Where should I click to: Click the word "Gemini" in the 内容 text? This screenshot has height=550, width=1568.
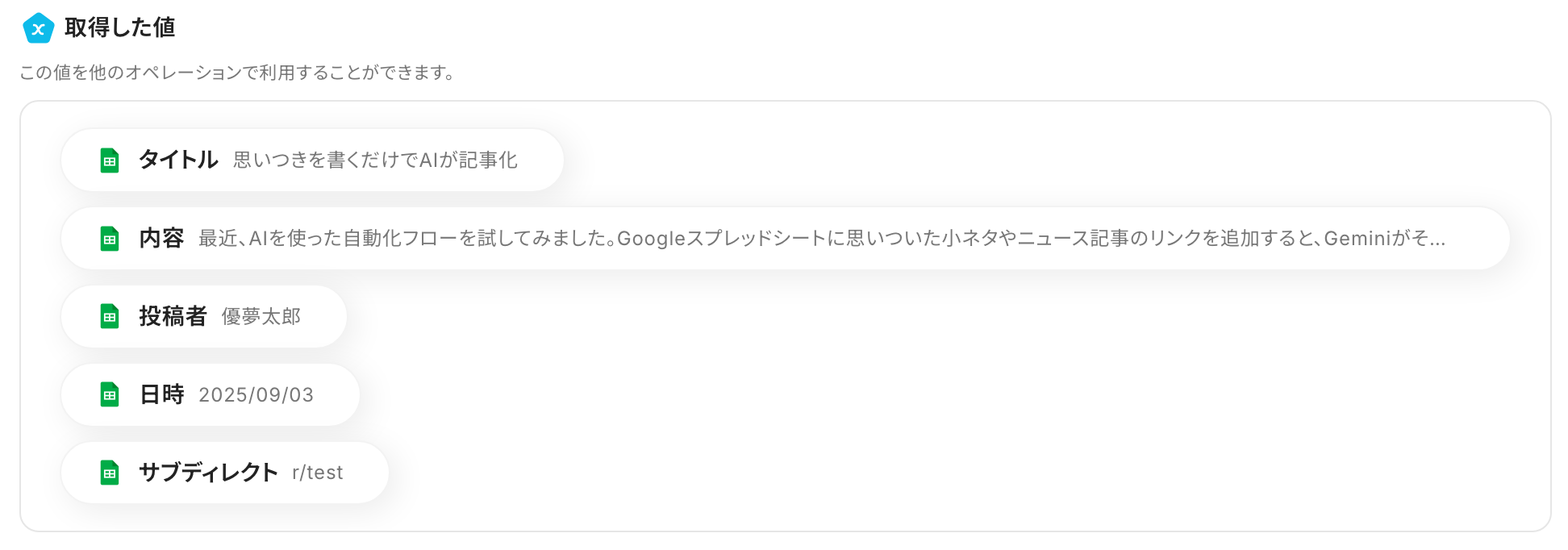click(x=1357, y=239)
